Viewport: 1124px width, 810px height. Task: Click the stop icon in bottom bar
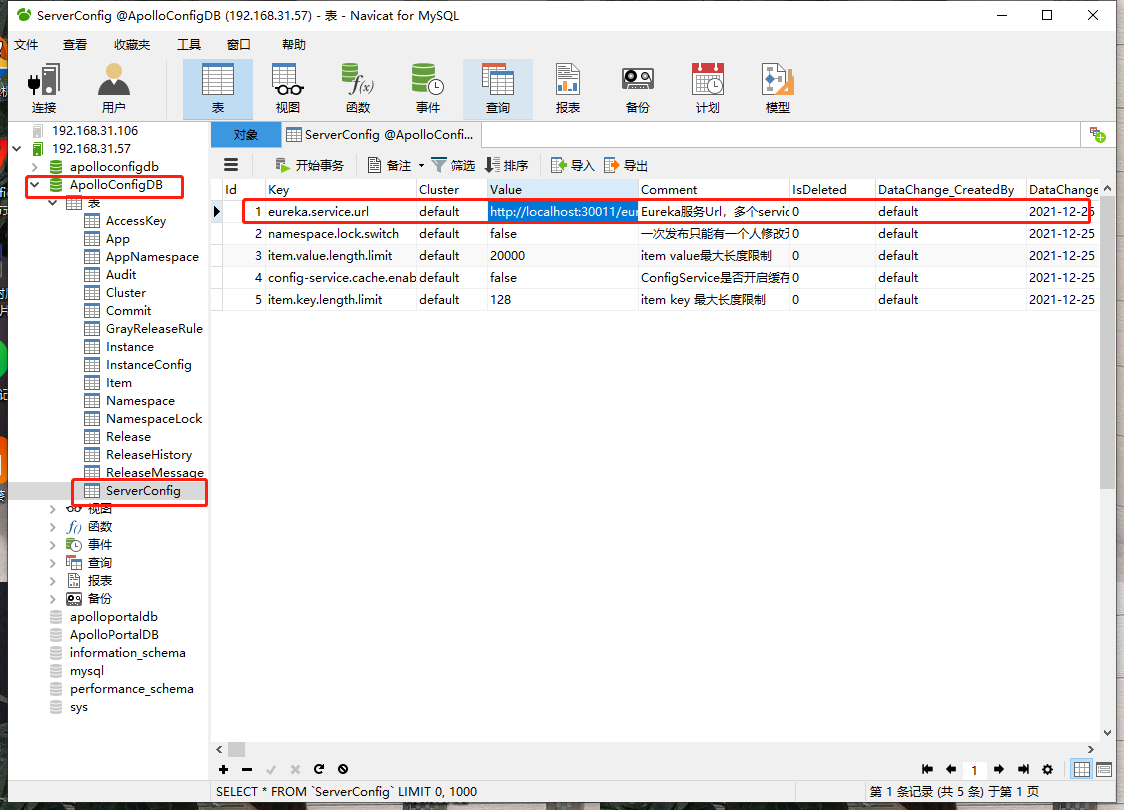(x=343, y=769)
